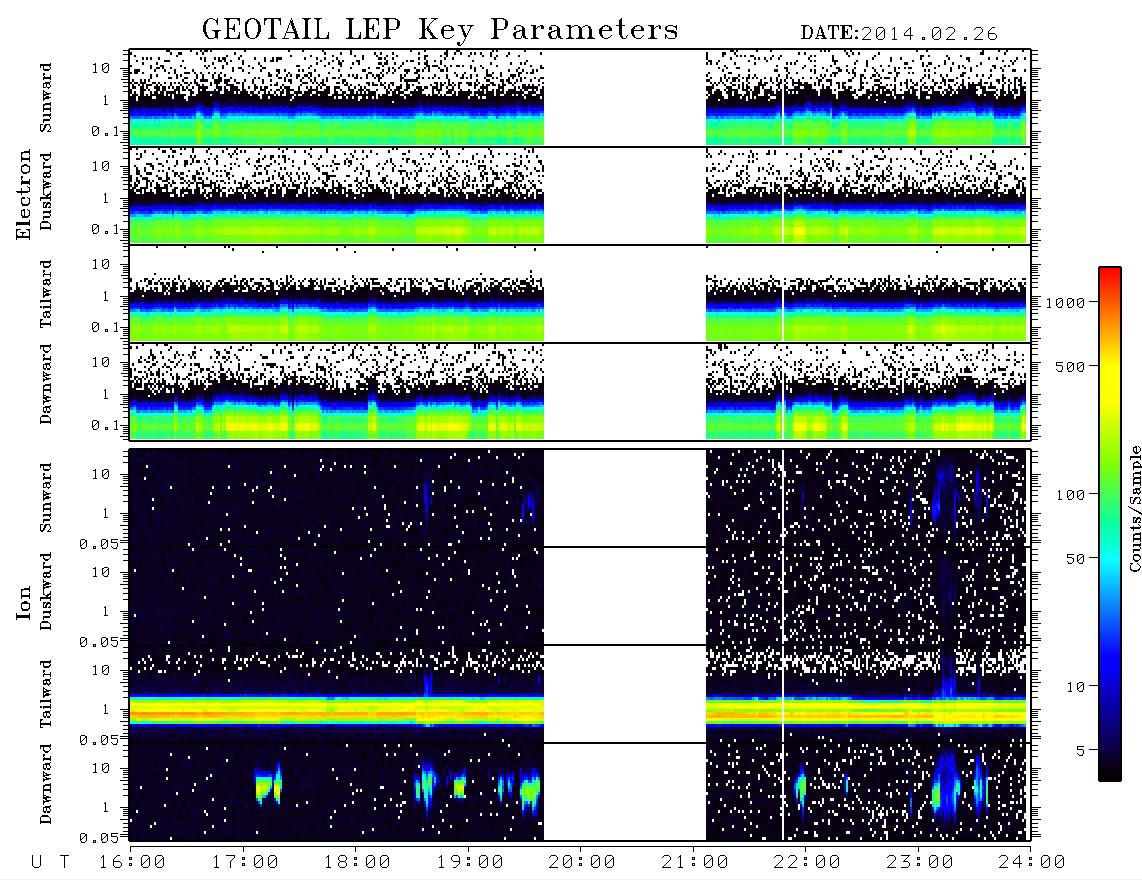Click the "1" tick in Electron Tailward panel
The image size is (1142, 880).
pos(106,296)
